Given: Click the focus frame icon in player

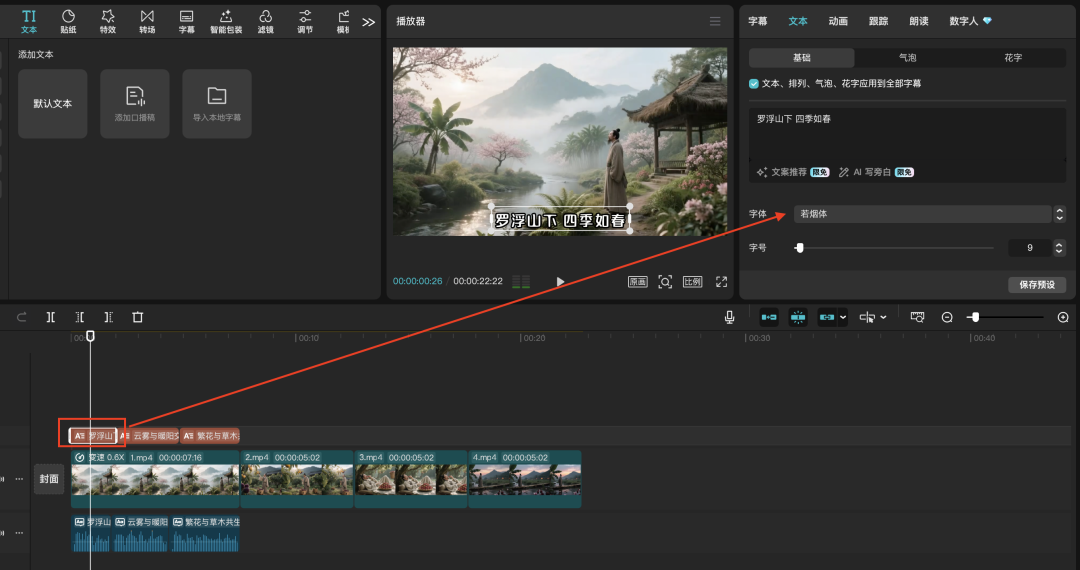Looking at the screenshot, I should coord(665,282).
